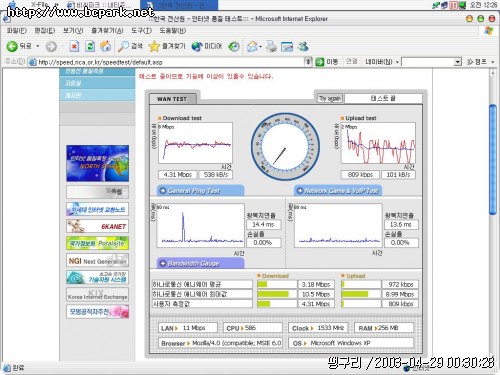
Task: Click the Refresh page icon
Action: point(90,46)
